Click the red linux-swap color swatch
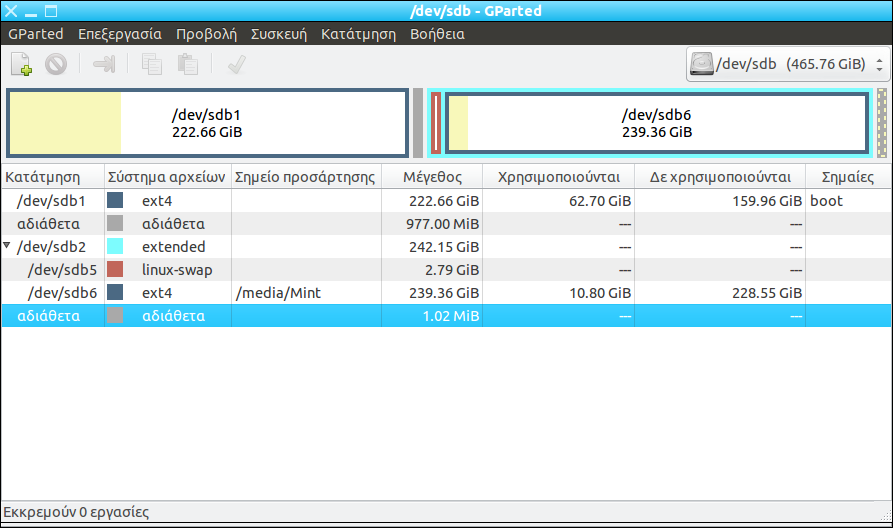The height and width of the screenshot is (528, 893). coord(116,270)
